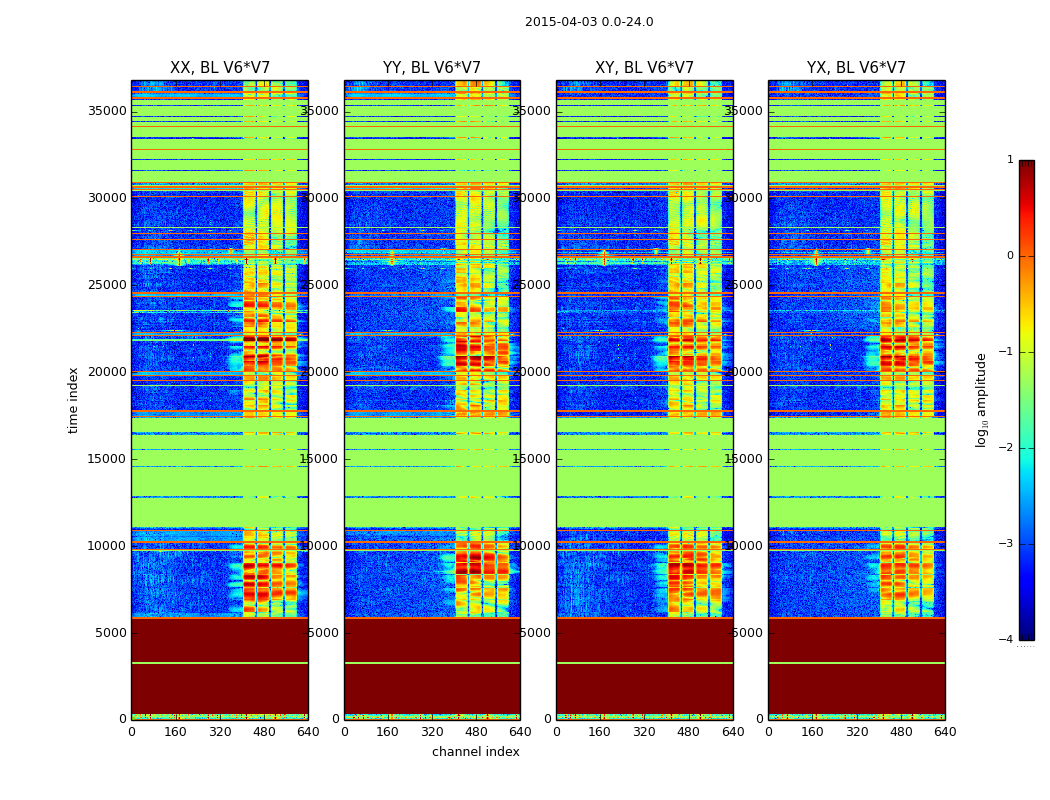Screen dimensions: 1050x800
Task: Click the XY spectrogram plot area
Action: click(645, 400)
